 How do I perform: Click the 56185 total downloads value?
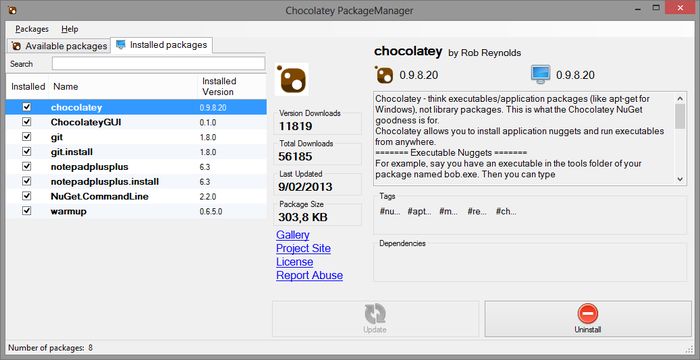pos(295,157)
